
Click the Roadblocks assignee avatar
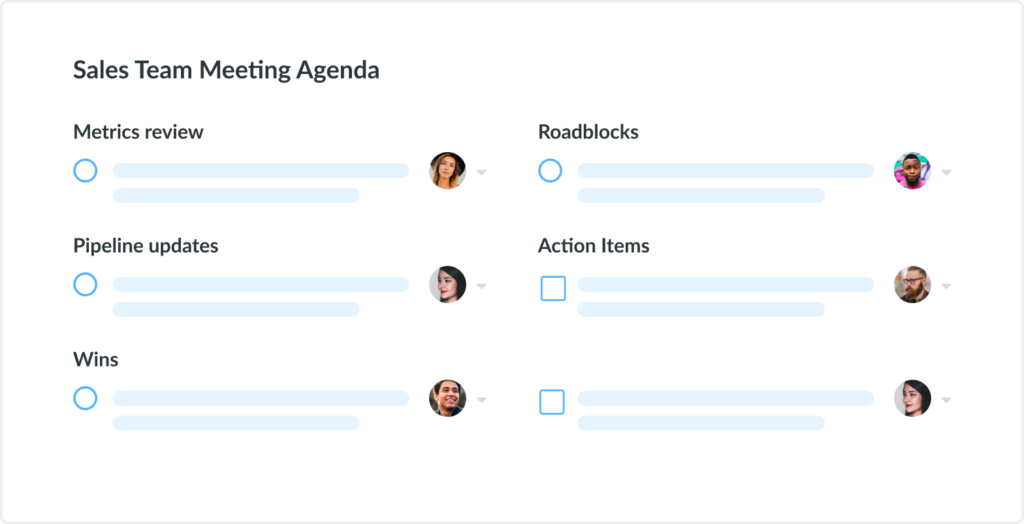click(912, 171)
